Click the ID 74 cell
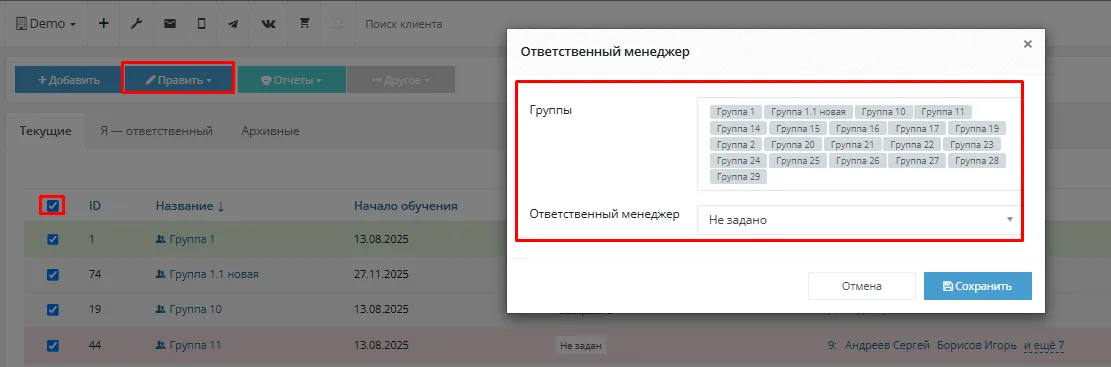This screenshot has height=367, width=1111. [x=95, y=275]
